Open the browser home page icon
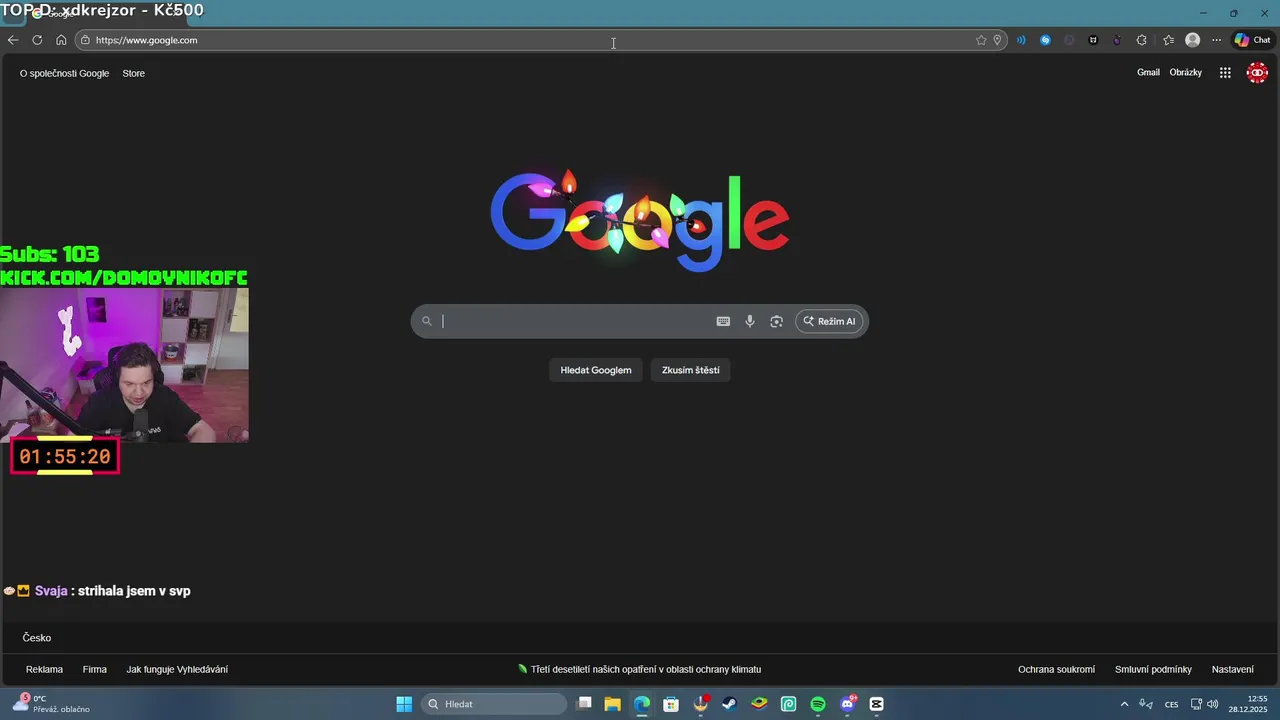This screenshot has height=720, width=1280. tap(61, 40)
